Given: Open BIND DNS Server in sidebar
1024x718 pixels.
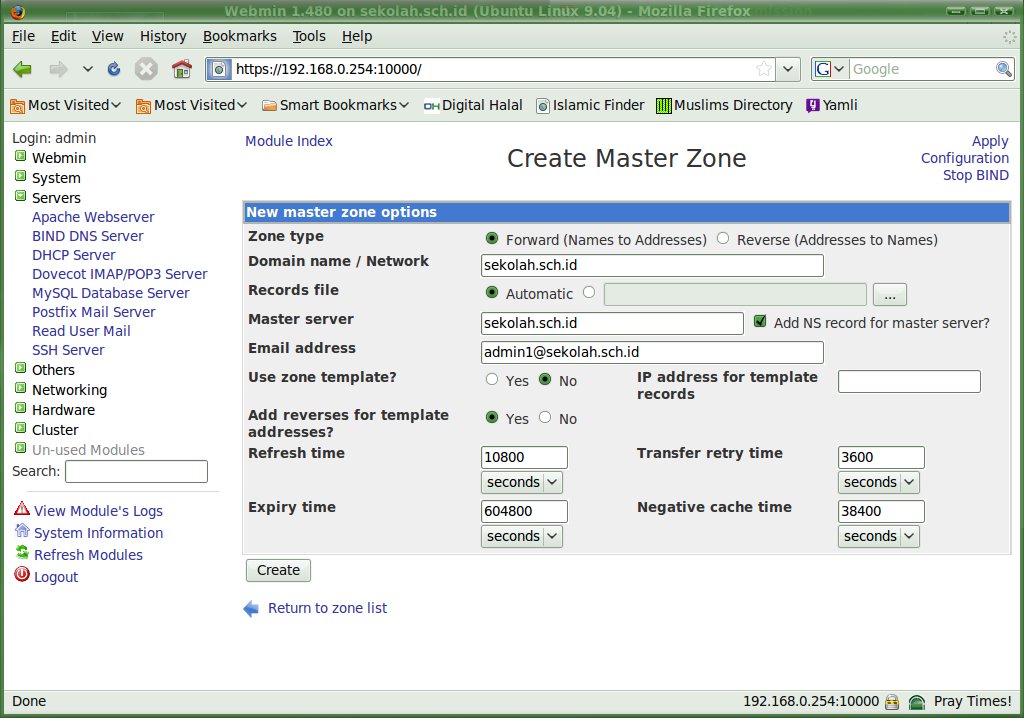Looking at the screenshot, I should tap(87, 236).
